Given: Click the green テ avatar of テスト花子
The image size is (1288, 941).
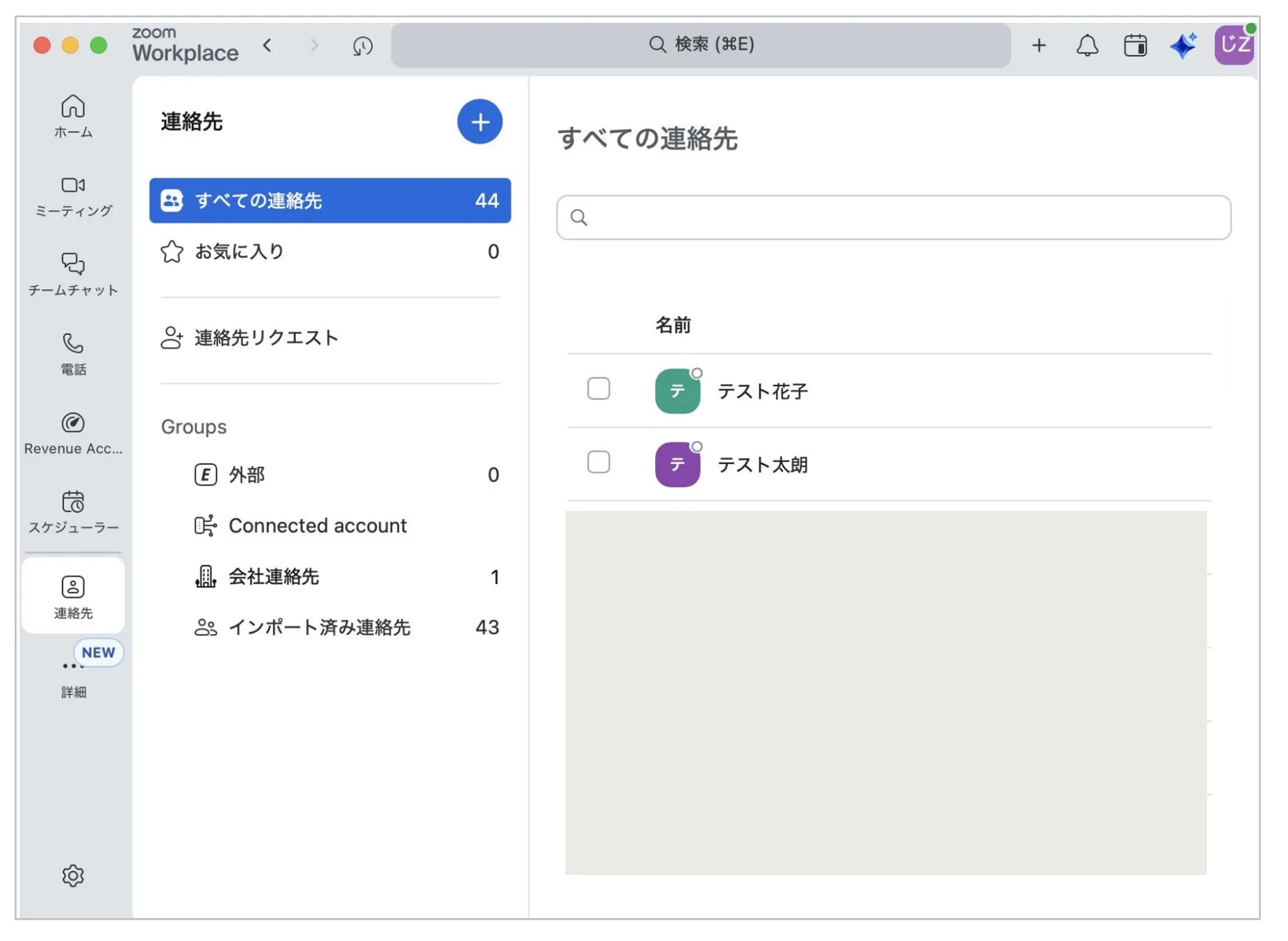Looking at the screenshot, I should [677, 391].
